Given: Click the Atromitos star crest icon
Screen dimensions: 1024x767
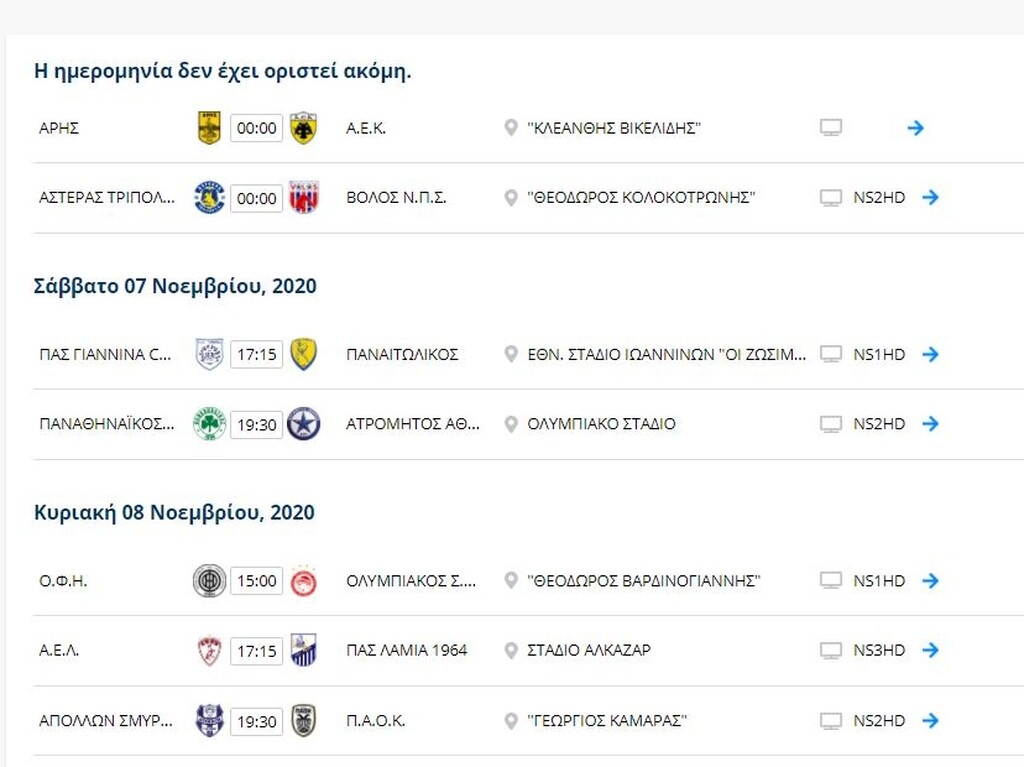Looking at the screenshot, I should point(303,423).
